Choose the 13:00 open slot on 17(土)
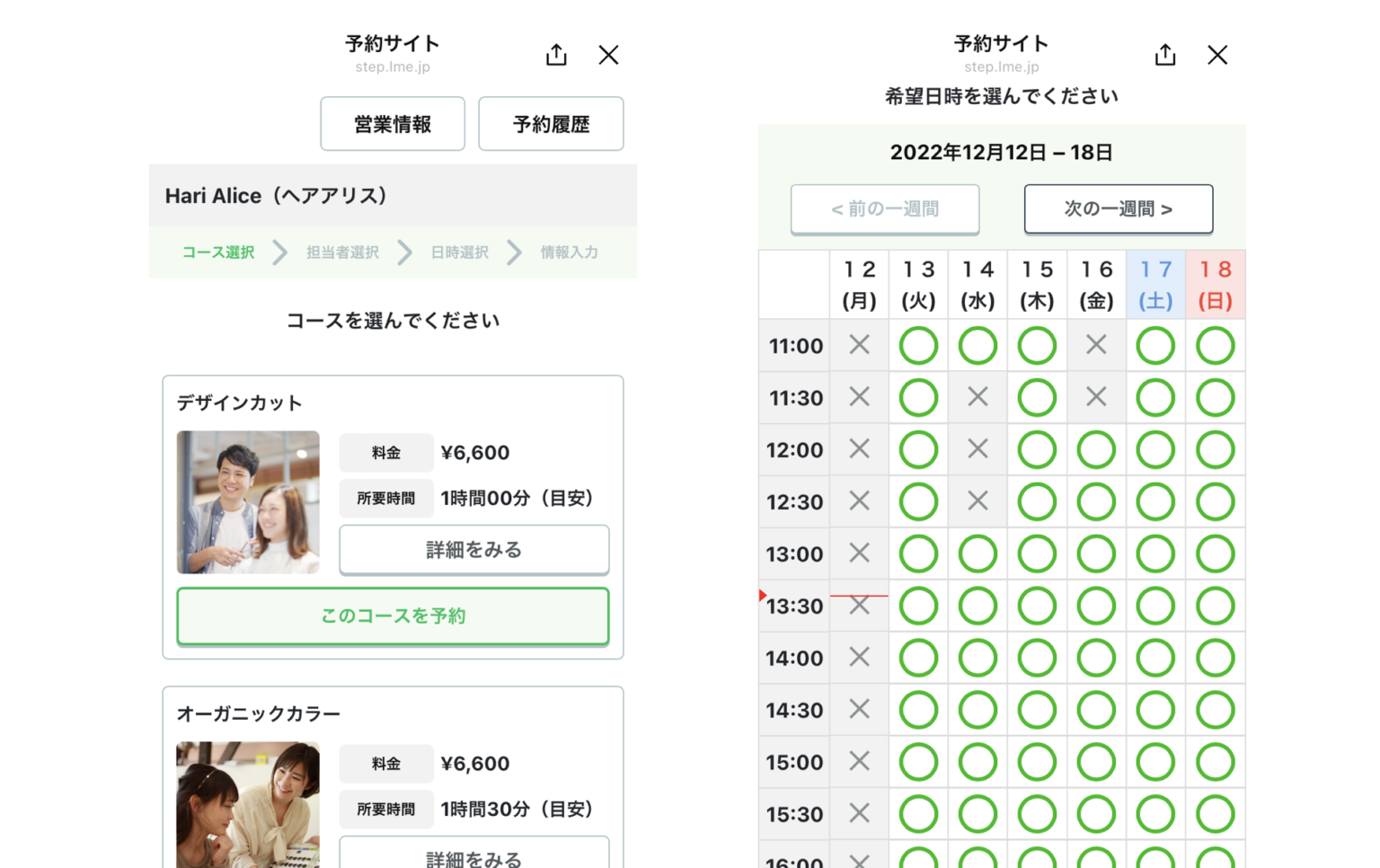 click(x=1155, y=554)
